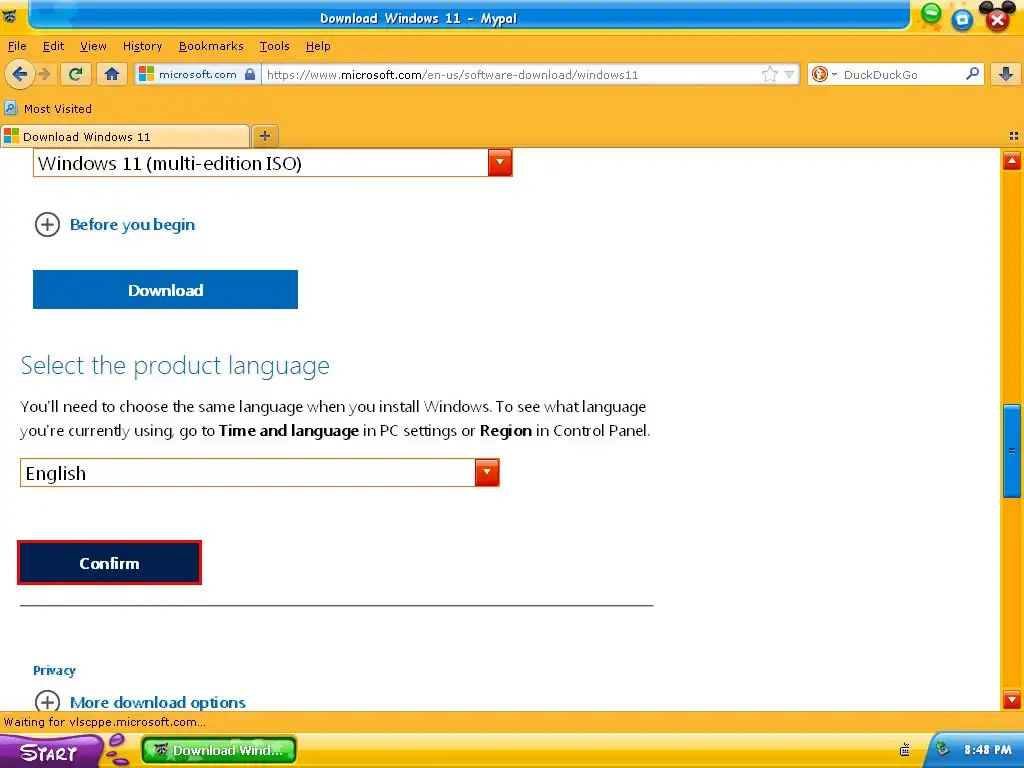Screen dimensions: 1024x768
Task: Open the Downloads arrow button
Action: pyautogui.click(x=1006, y=74)
